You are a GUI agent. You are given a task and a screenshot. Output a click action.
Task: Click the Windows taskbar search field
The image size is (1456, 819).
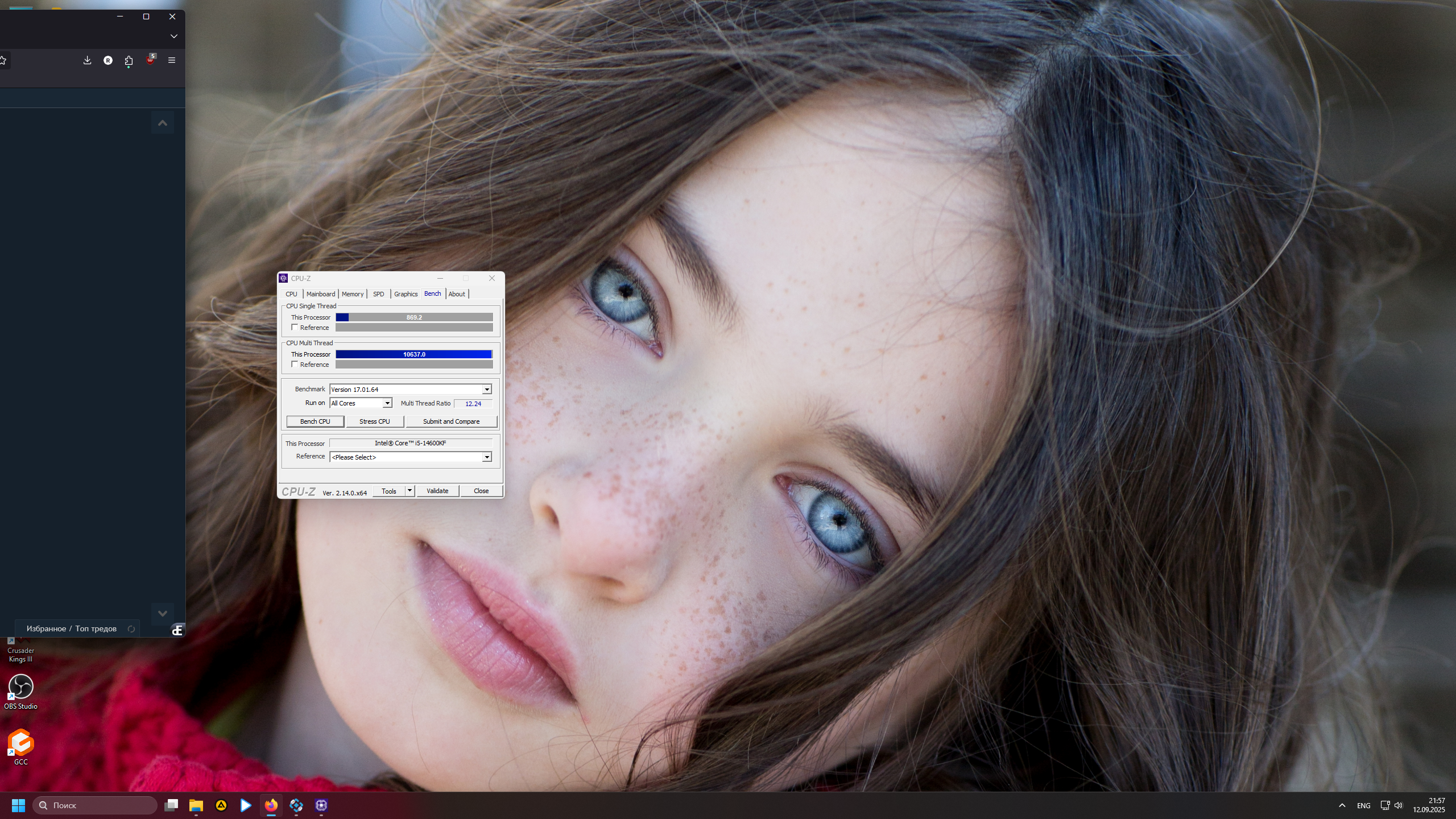96,805
